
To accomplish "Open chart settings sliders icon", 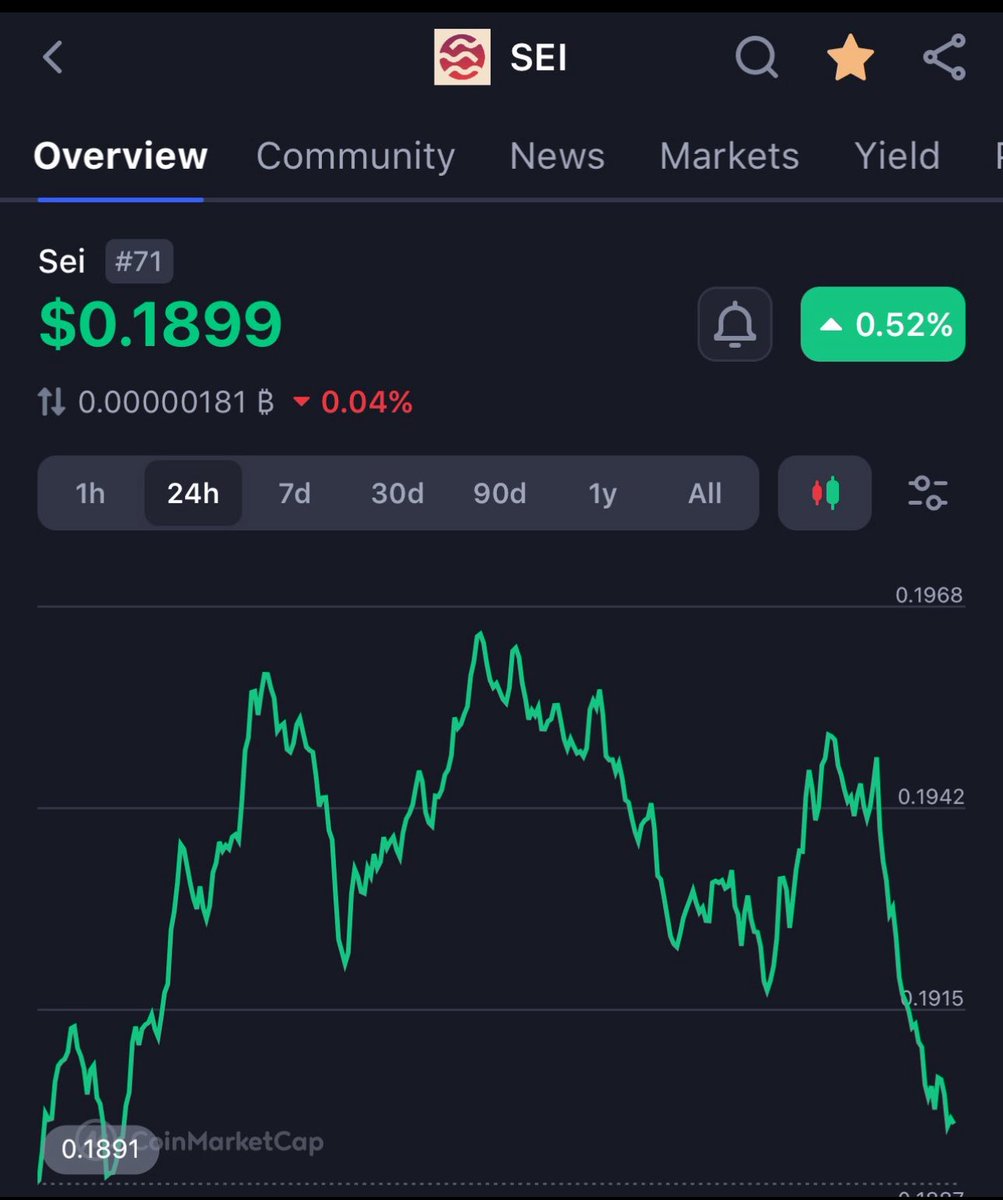I will click(928, 493).
